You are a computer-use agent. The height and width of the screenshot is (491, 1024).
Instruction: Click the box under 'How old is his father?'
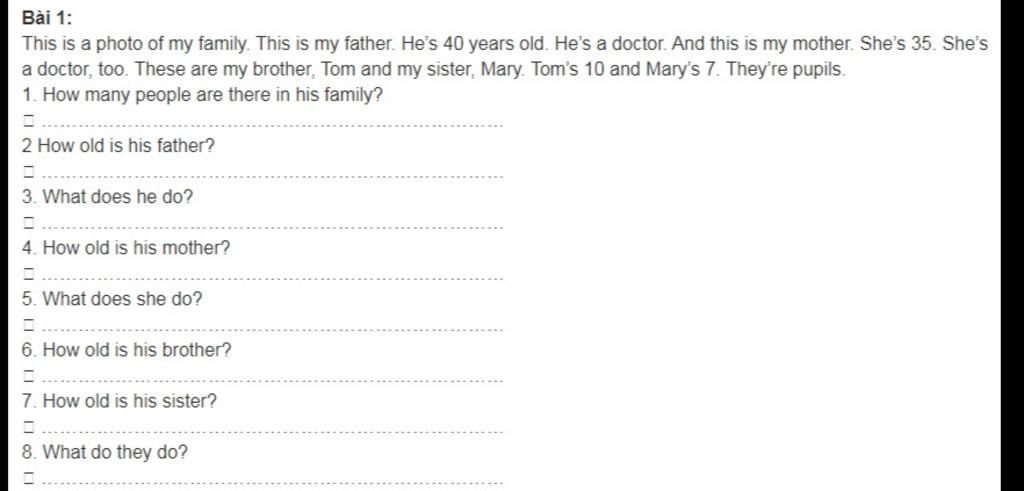point(28,172)
